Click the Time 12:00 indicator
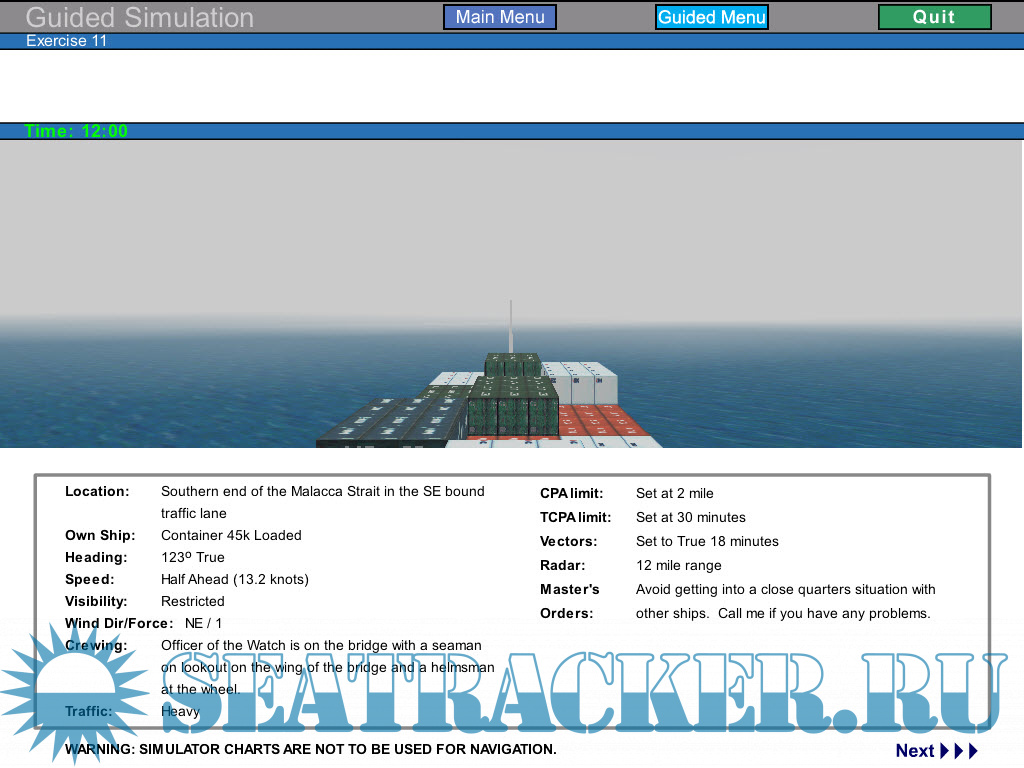The height and width of the screenshot is (768, 1024). coord(76,131)
